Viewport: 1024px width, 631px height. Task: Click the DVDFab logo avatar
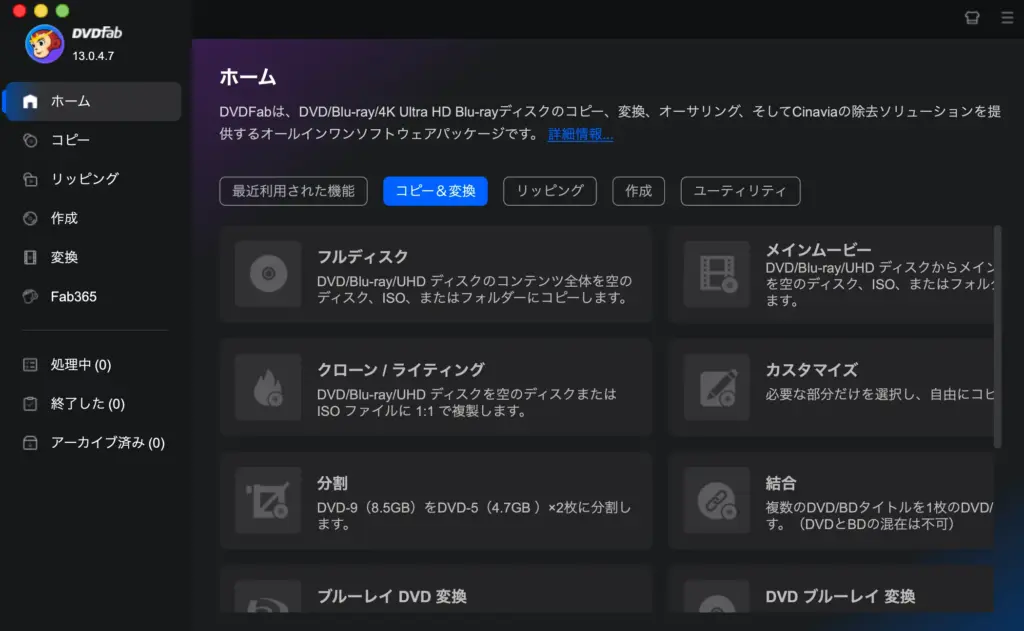[43, 43]
